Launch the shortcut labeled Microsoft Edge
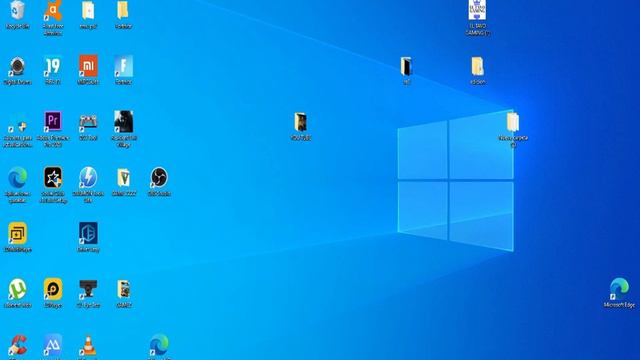The height and width of the screenshot is (360, 640). [619, 289]
